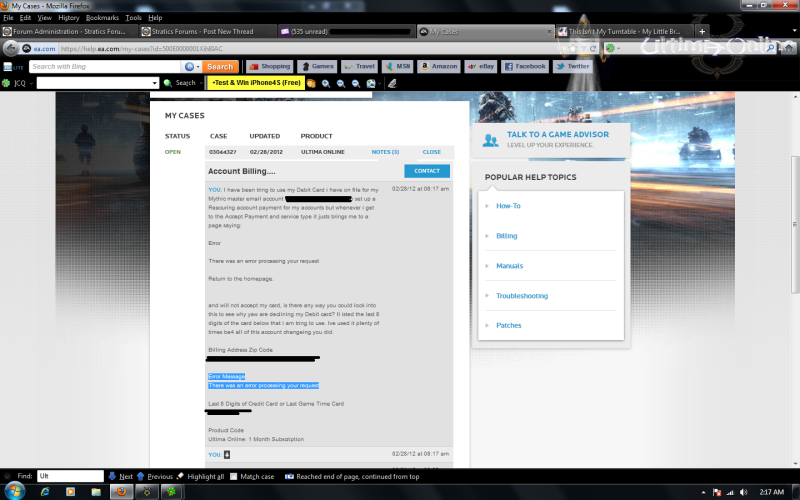Open a new tab with plus button
The height and width of the screenshot is (500, 800).
pos(702,32)
